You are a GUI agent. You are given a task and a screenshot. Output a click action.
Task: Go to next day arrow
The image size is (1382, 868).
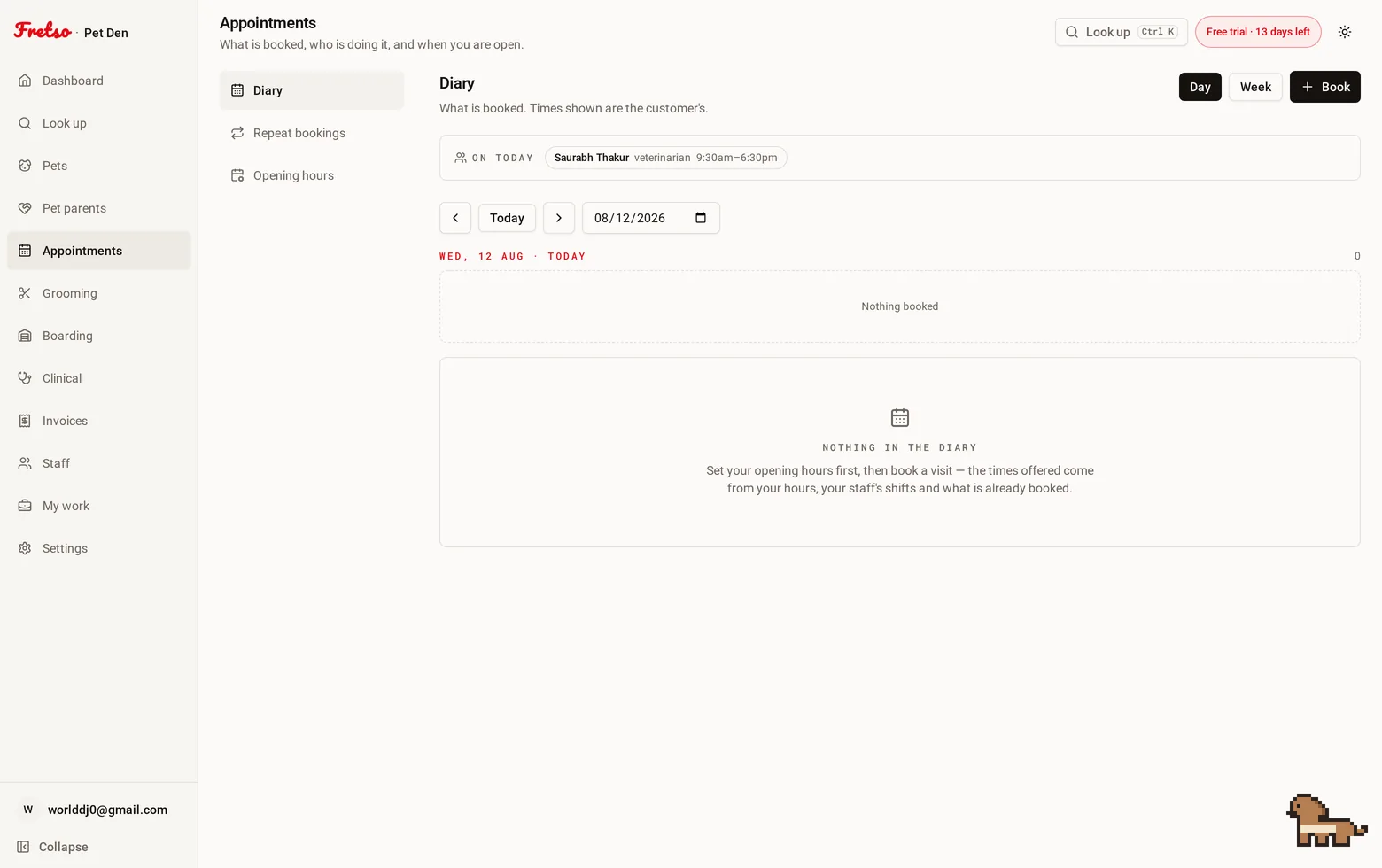tap(559, 218)
